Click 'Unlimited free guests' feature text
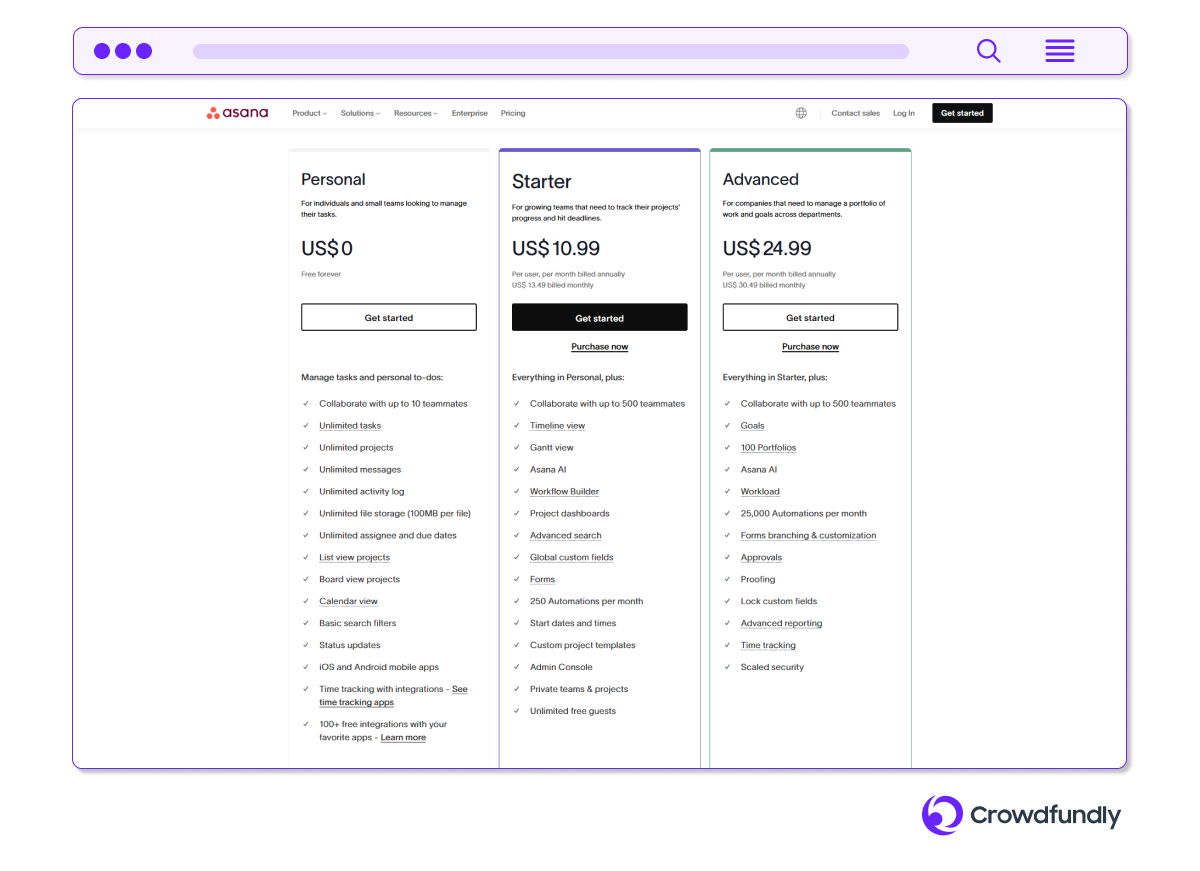 pyautogui.click(x=573, y=712)
